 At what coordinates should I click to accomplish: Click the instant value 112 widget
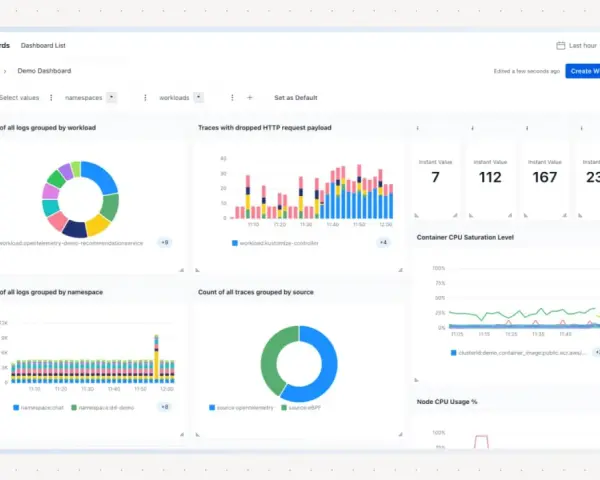point(490,177)
